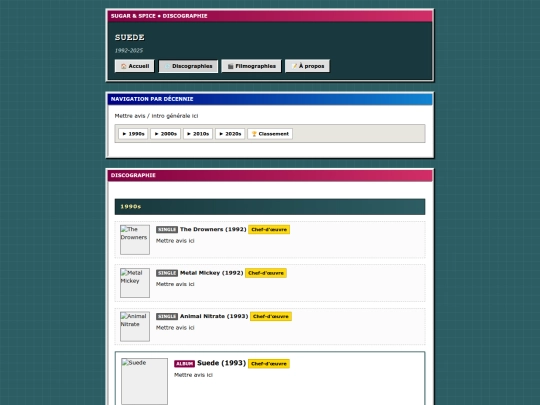Viewport: 540px width, 405px height.
Task: Click Chef-d'œuvre badge on Suede album
Action: 269,364
